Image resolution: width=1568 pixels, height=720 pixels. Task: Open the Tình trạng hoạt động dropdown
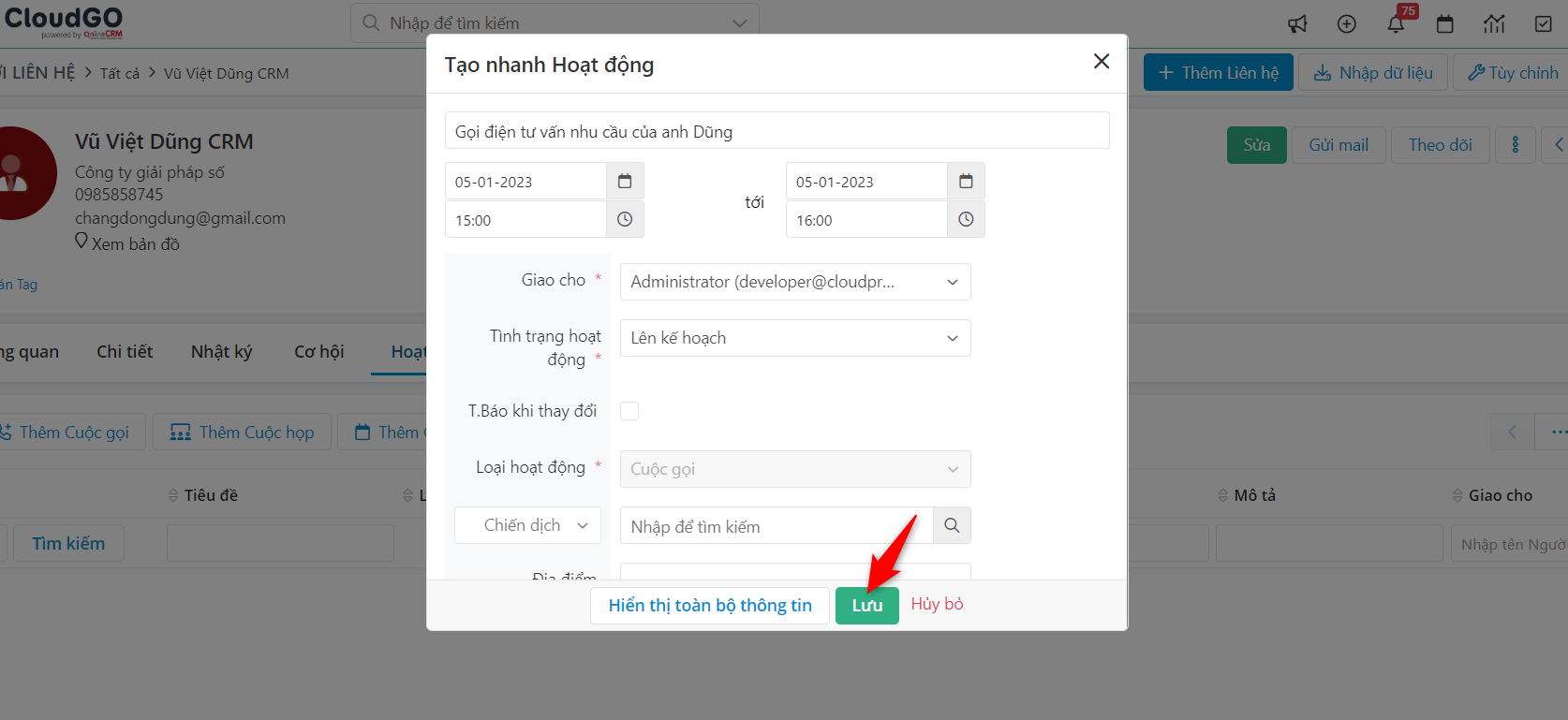(x=794, y=338)
